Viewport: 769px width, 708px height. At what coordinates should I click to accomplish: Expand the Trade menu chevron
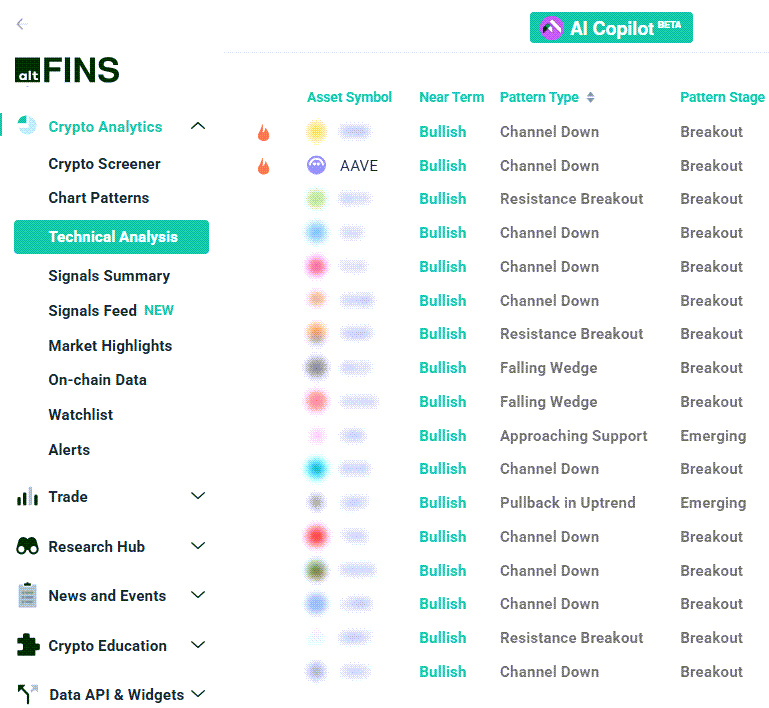198,496
